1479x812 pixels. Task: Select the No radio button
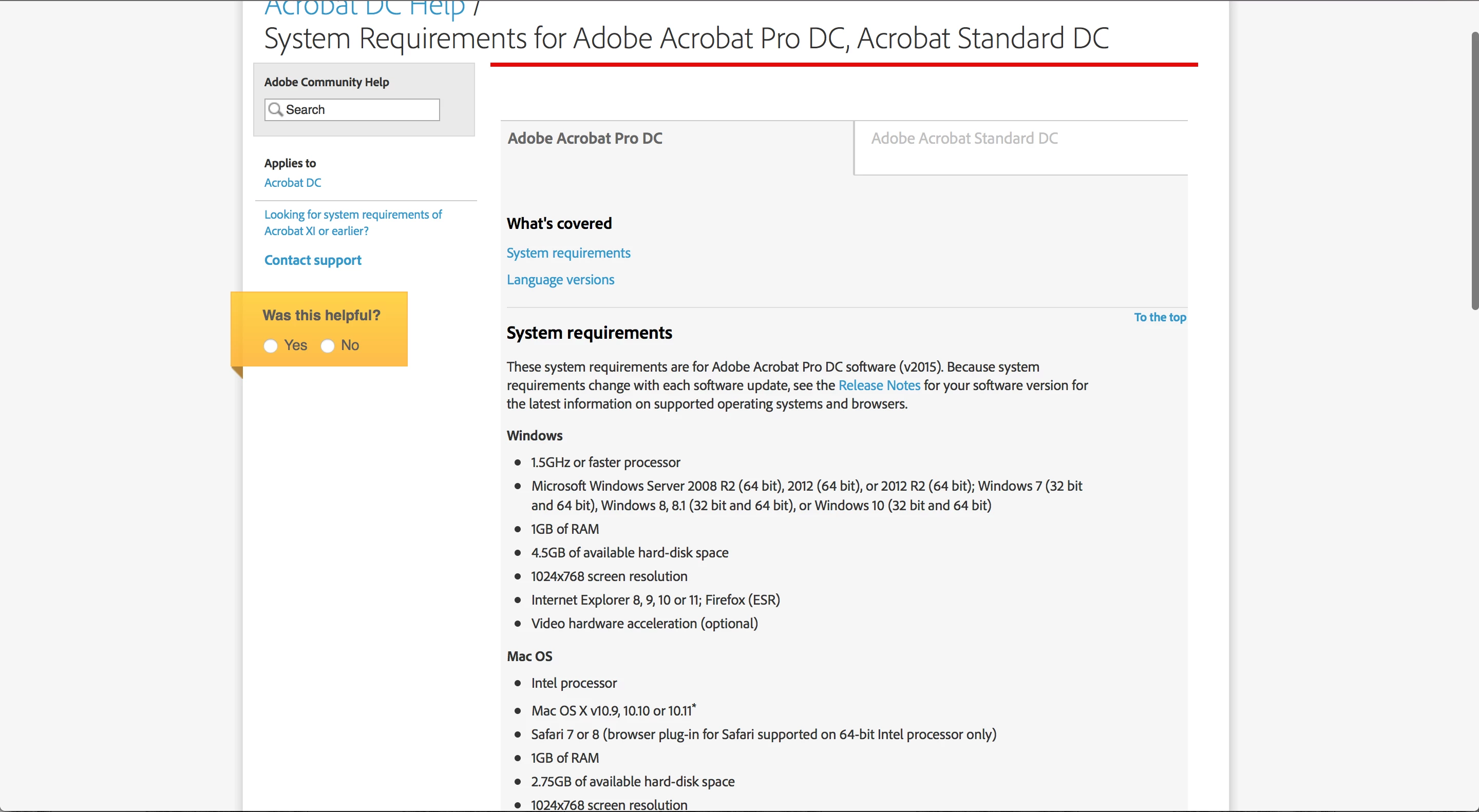click(328, 346)
